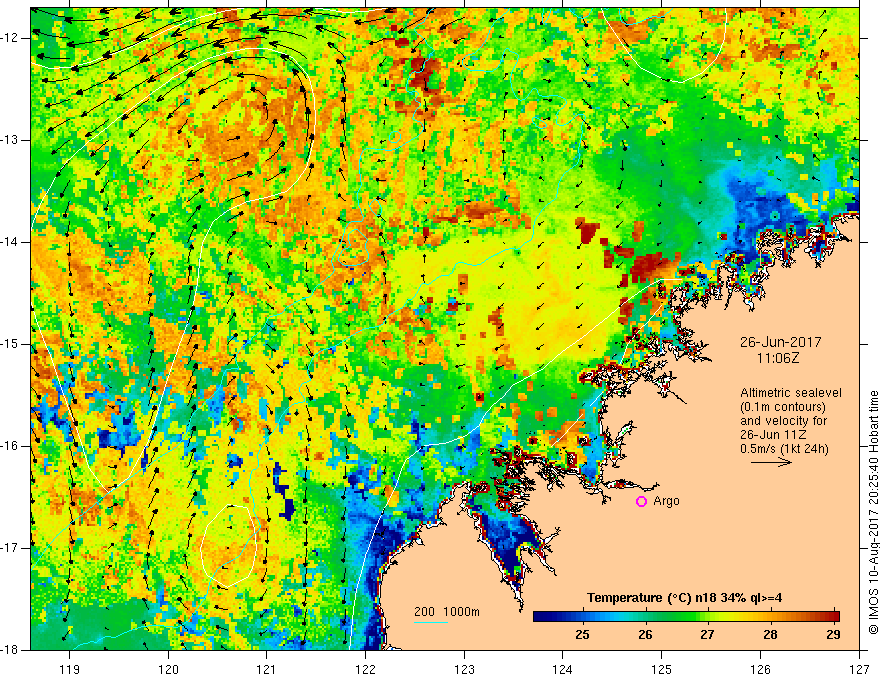Screen dimensions: 880x680
Task: Click longitude label 119 on bottom axis
Action: click(x=70, y=669)
